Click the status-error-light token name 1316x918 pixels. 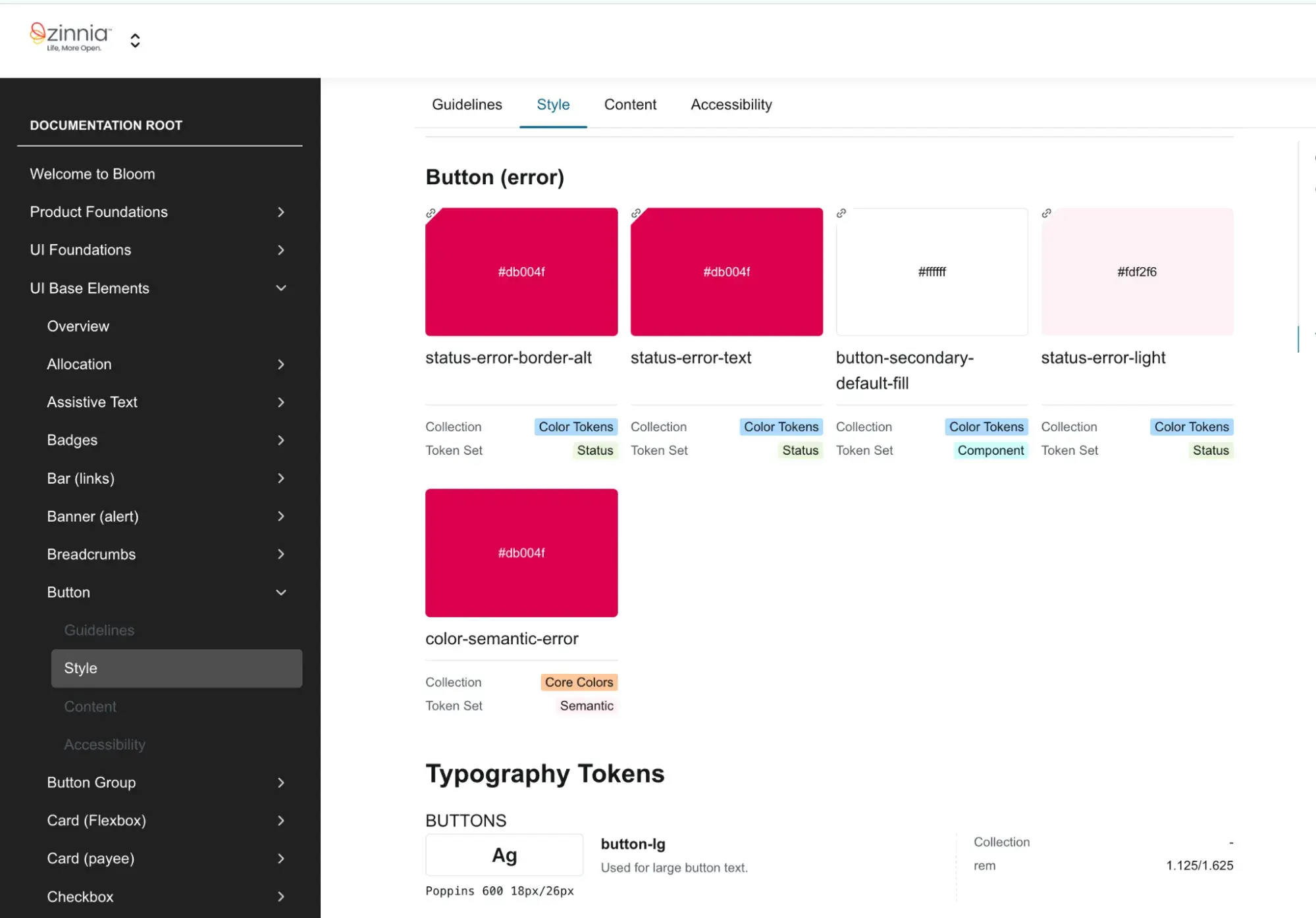pyautogui.click(x=1103, y=358)
